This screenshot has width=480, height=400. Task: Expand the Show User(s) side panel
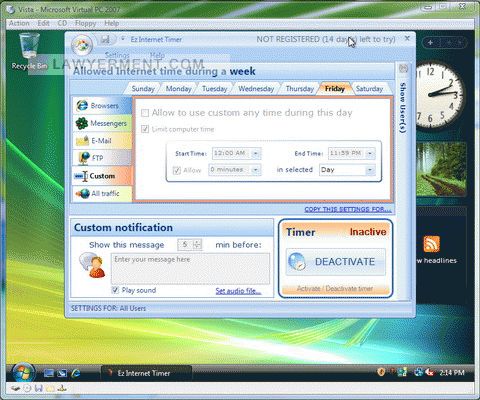[x=403, y=108]
